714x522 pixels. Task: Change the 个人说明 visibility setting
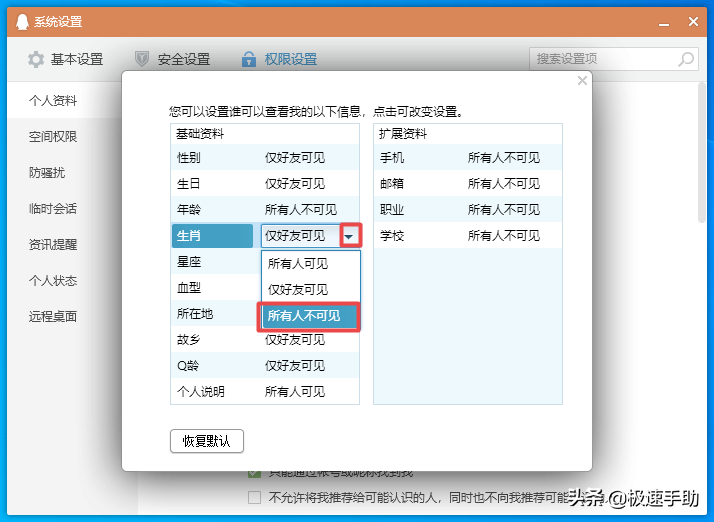[x=295, y=392]
